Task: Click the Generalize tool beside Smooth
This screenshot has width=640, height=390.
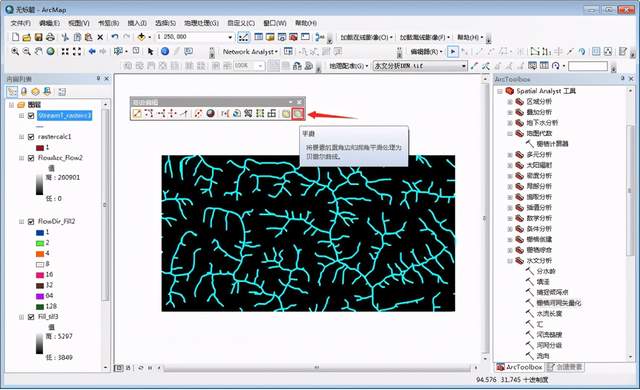Action: pyautogui.click(x=286, y=113)
